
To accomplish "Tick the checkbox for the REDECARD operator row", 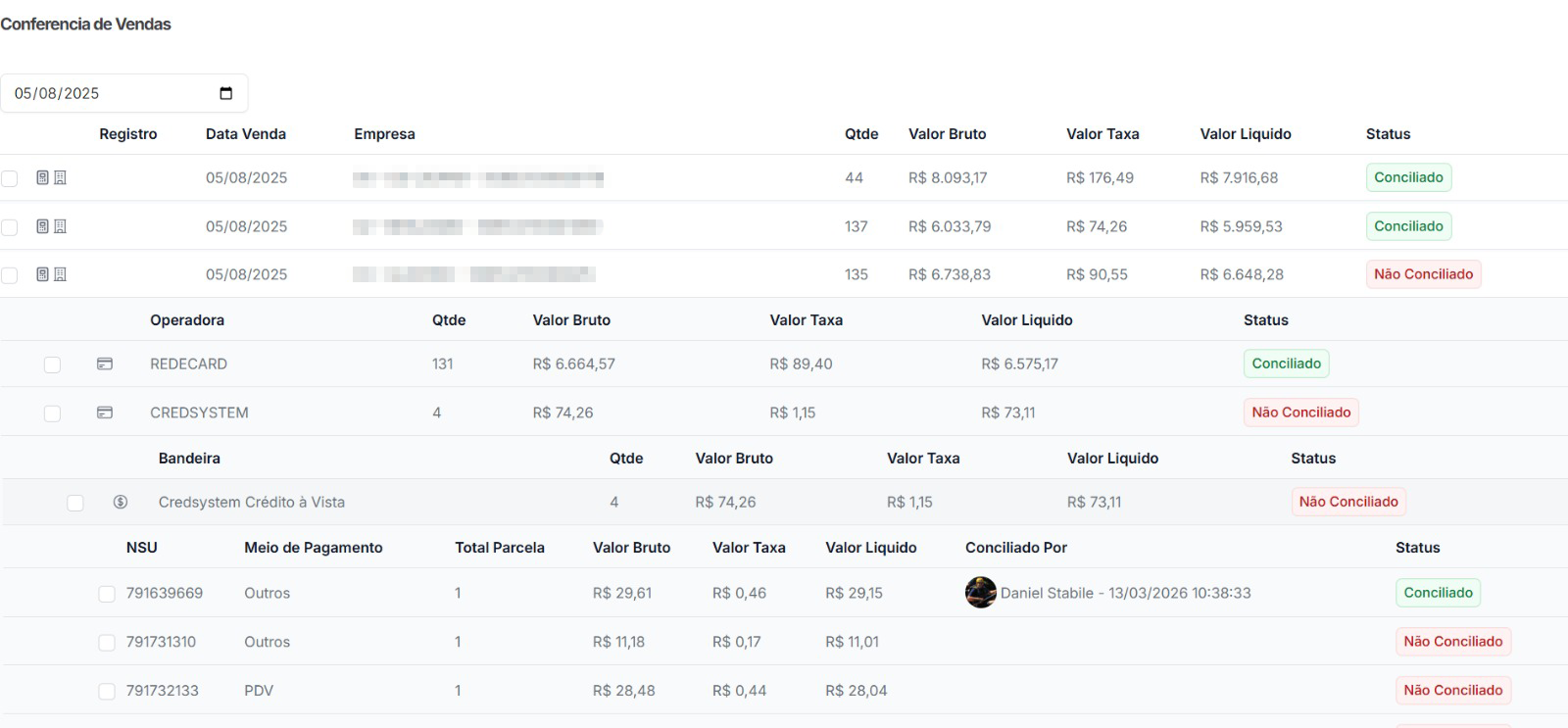I will pos(53,364).
